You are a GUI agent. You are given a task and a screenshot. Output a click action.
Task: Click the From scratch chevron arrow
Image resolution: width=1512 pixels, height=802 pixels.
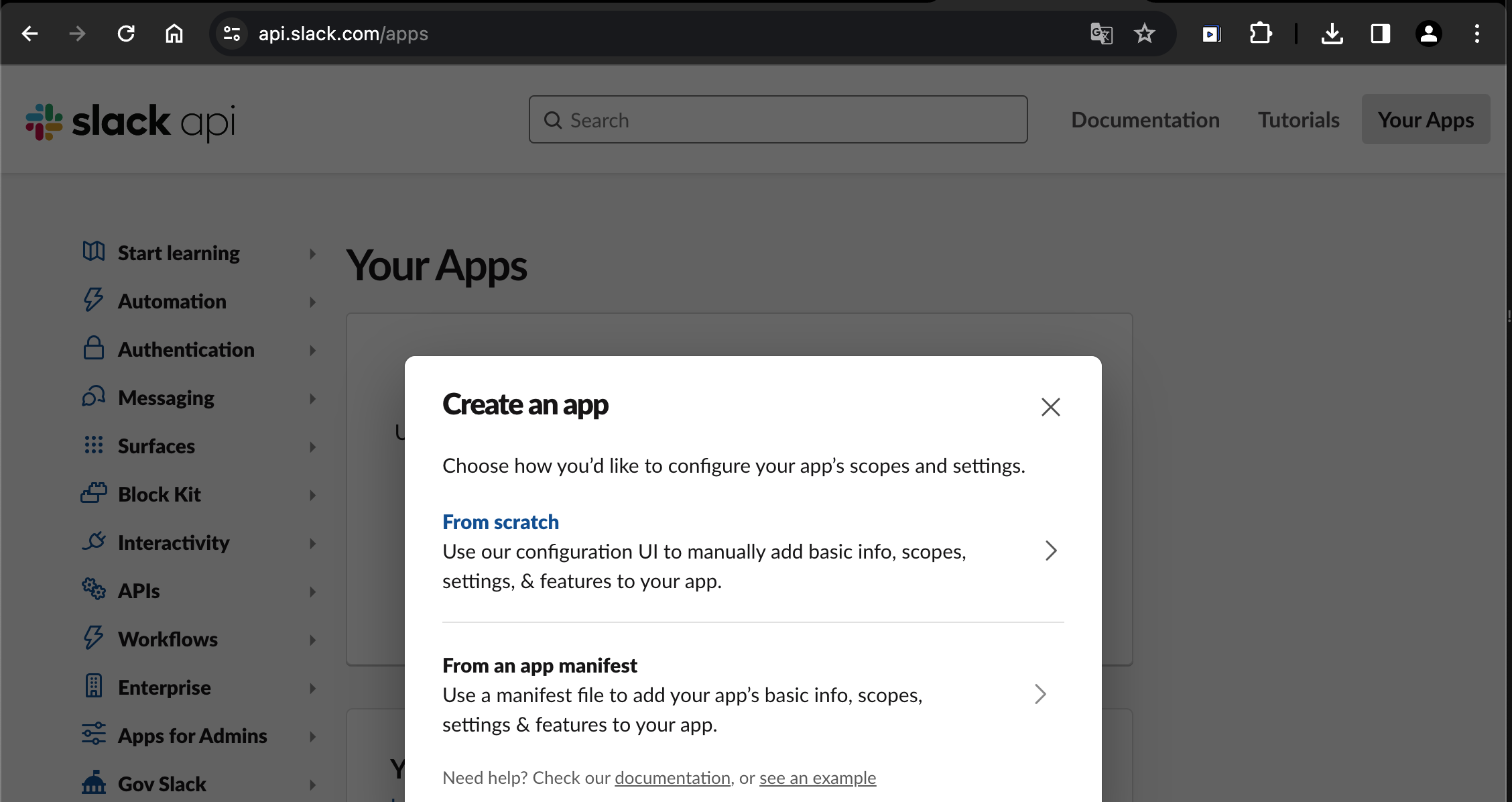click(x=1051, y=551)
